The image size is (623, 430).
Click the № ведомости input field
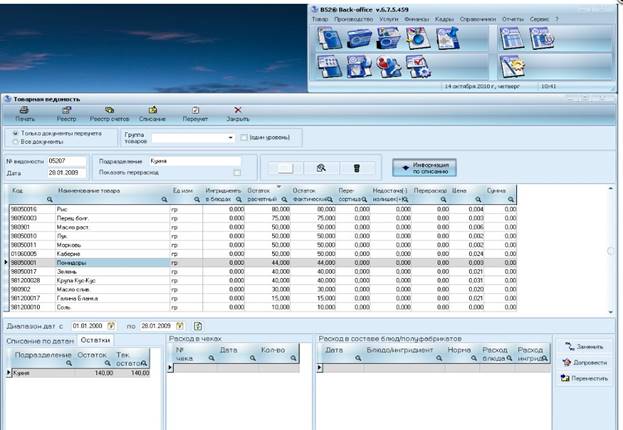68,160
